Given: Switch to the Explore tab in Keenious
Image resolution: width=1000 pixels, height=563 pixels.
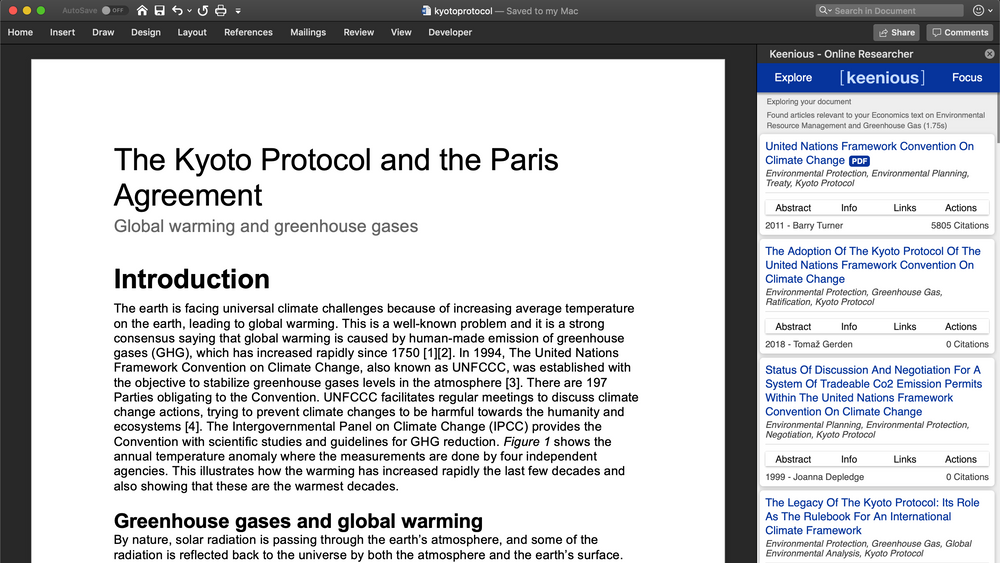Looking at the screenshot, I should 793,78.
